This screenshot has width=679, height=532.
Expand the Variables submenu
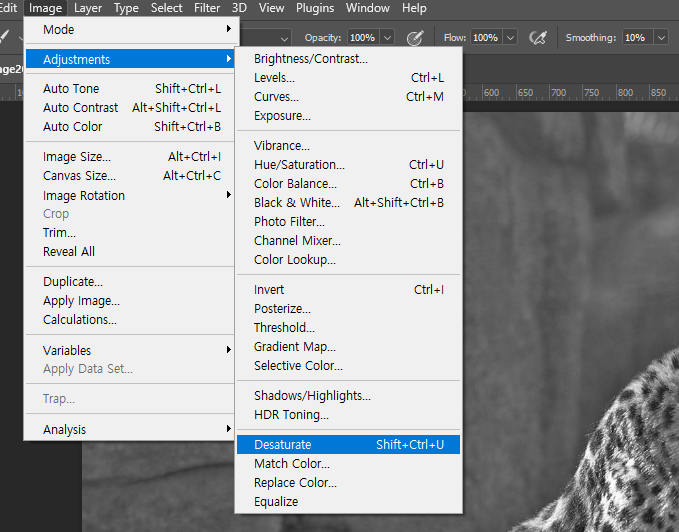129,350
